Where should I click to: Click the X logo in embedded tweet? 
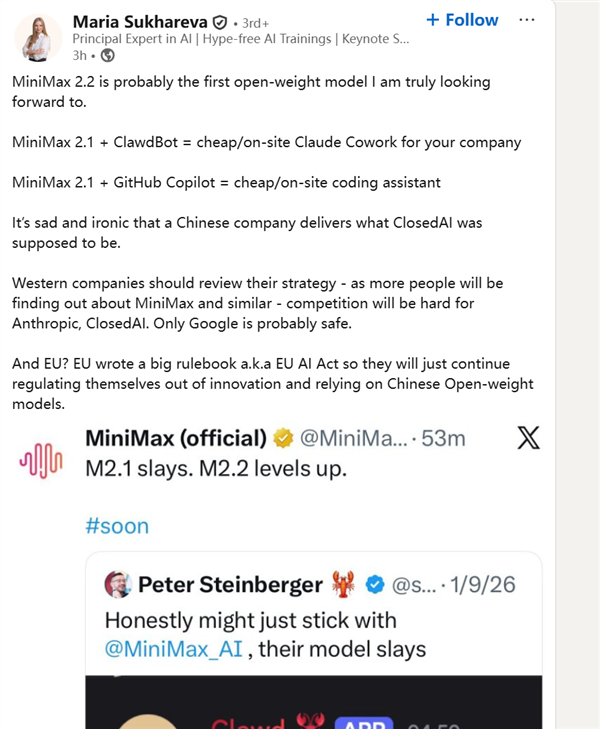click(526, 438)
